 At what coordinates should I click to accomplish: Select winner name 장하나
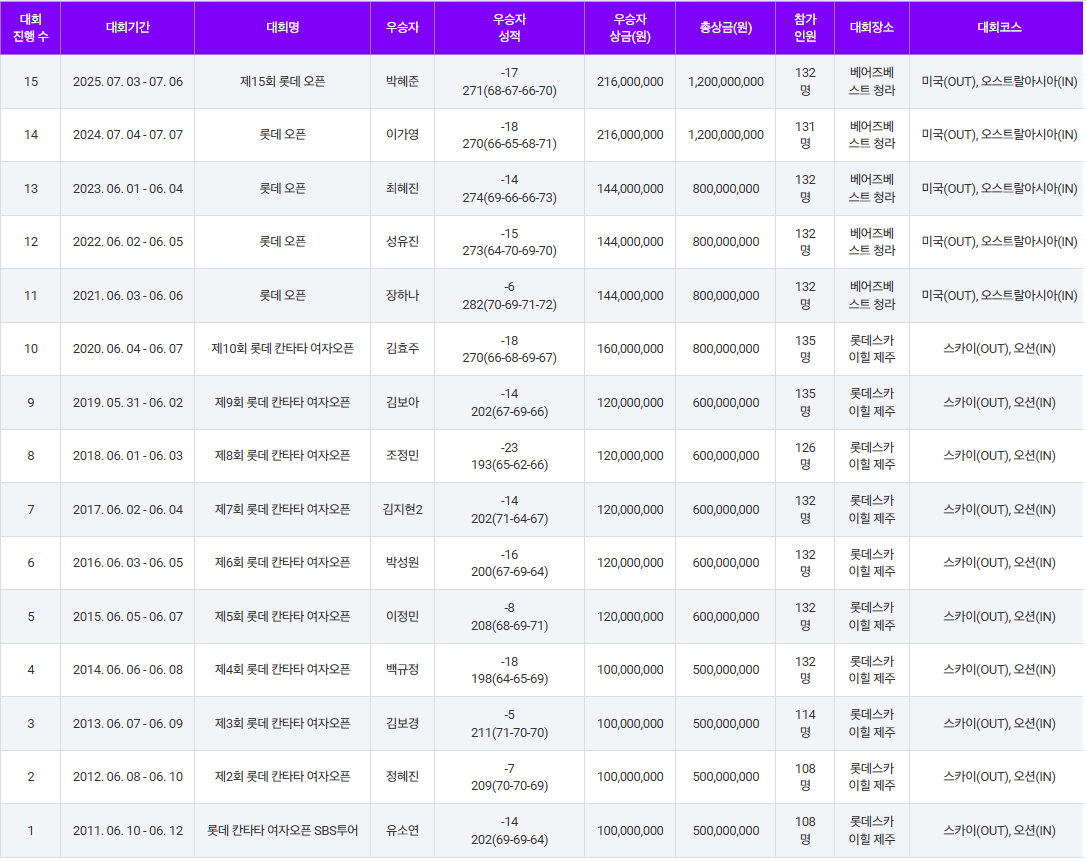tap(402, 296)
